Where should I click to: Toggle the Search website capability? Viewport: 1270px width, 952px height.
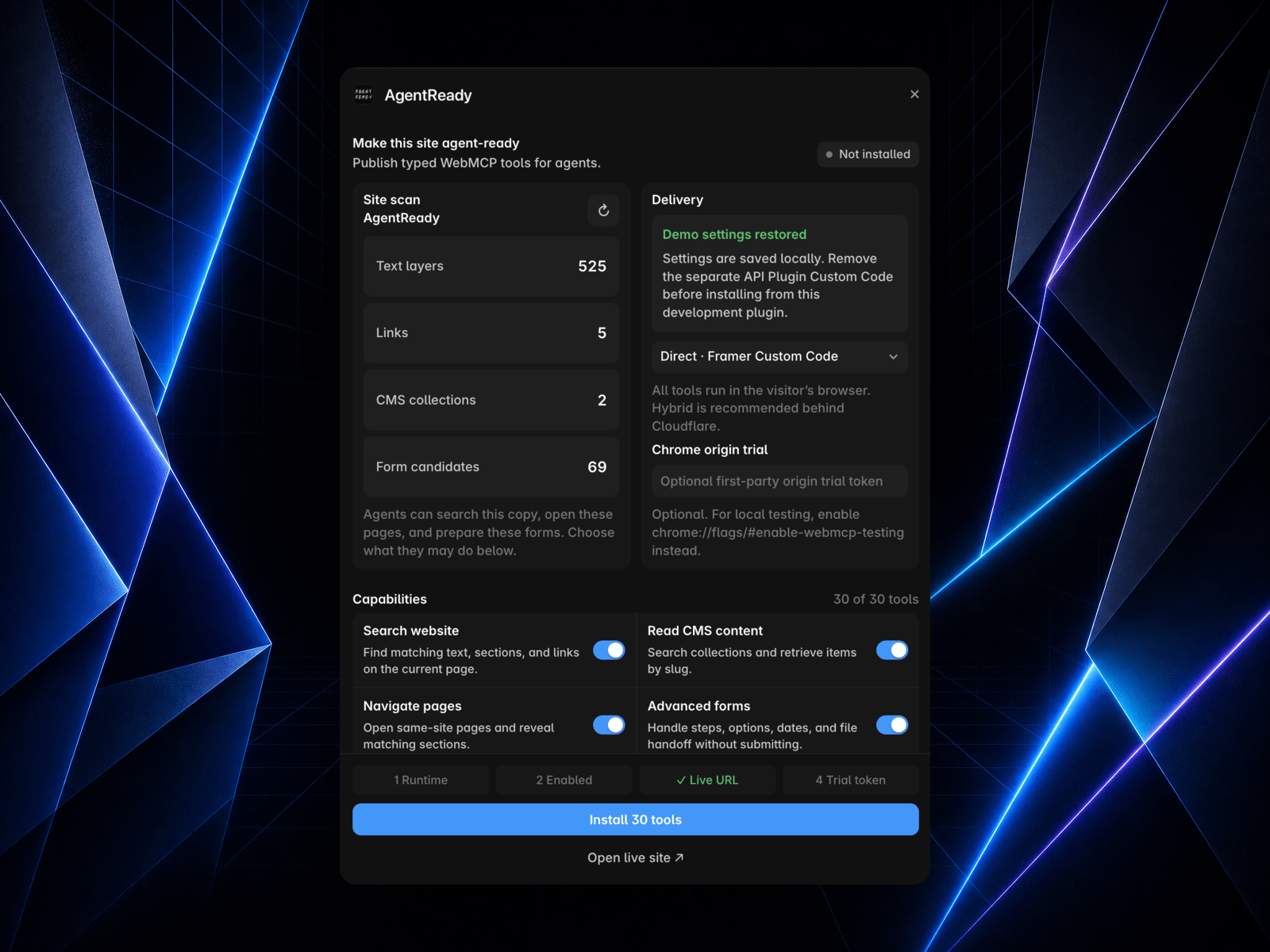[x=609, y=650]
